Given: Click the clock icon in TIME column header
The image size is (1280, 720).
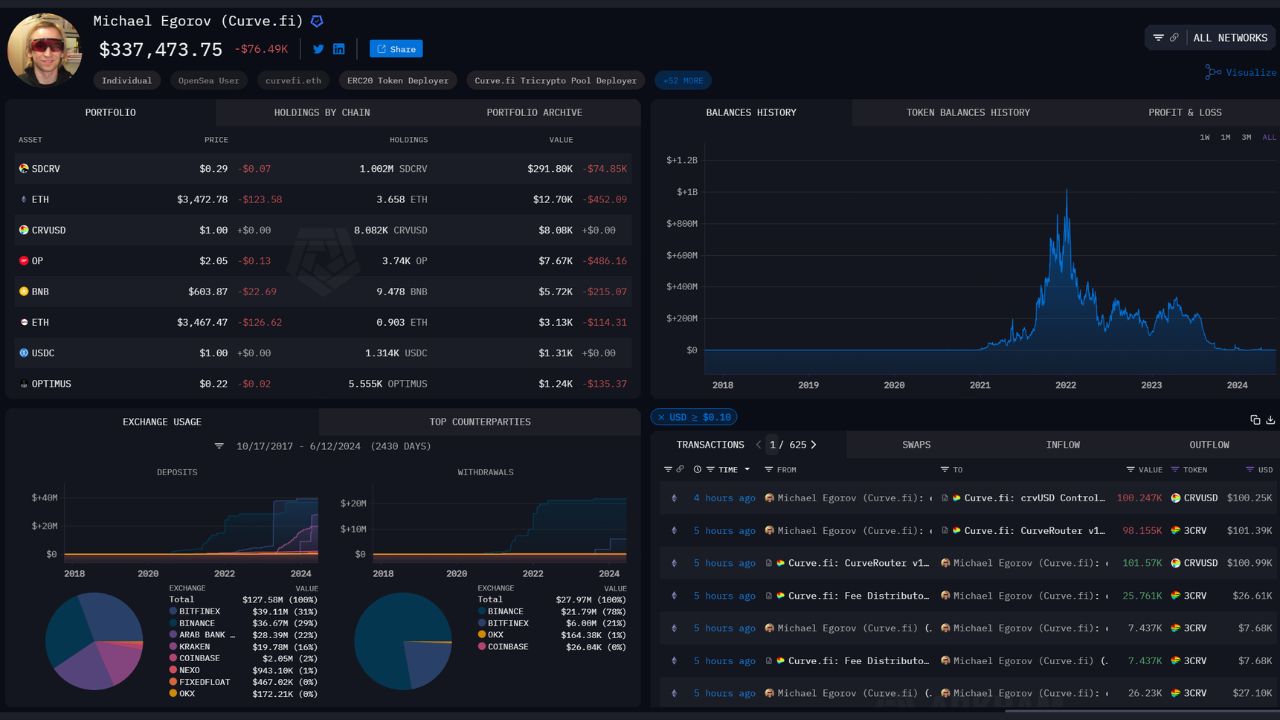Looking at the screenshot, I should [x=698, y=469].
